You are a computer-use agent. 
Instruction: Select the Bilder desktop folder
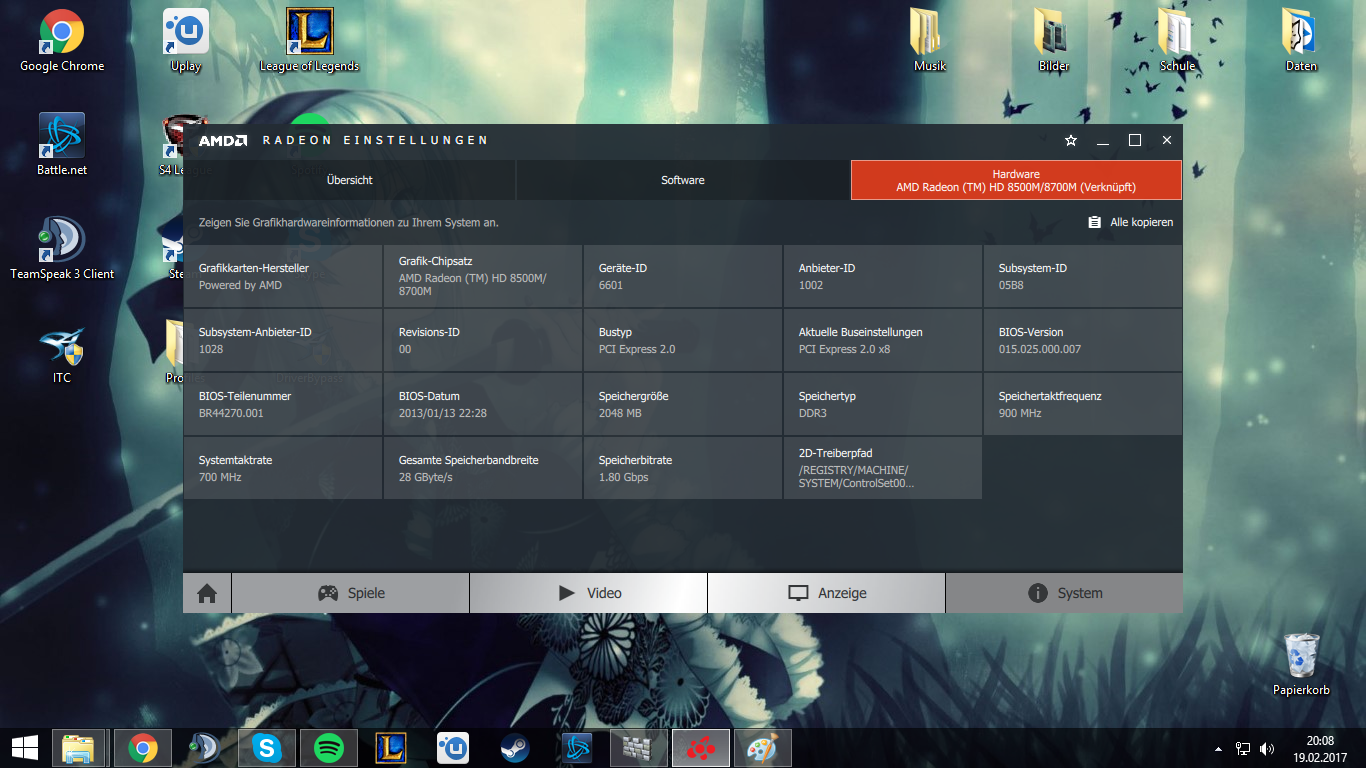1054,41
